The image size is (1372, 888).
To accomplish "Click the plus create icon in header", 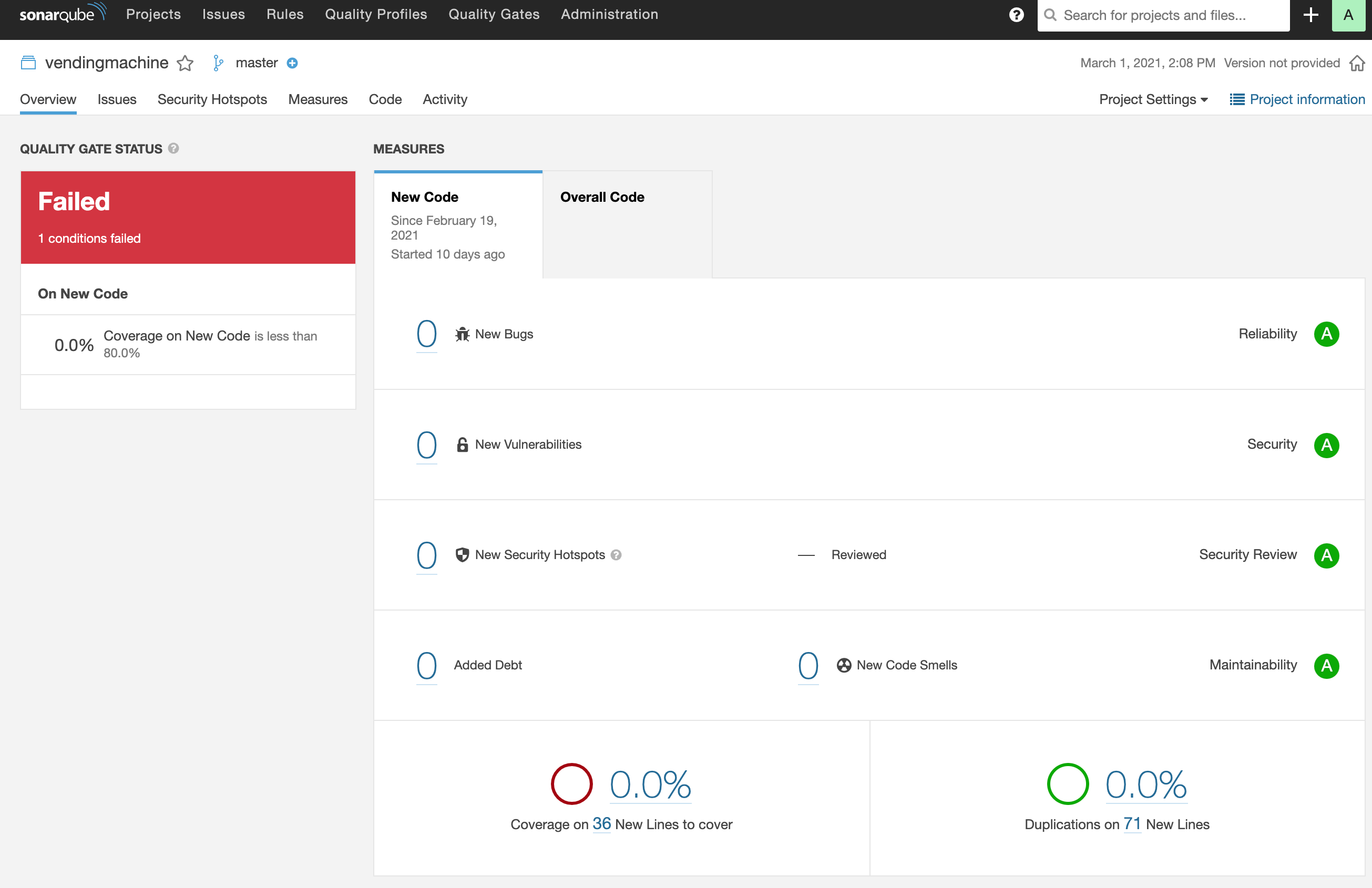I will coord(1310,15).
